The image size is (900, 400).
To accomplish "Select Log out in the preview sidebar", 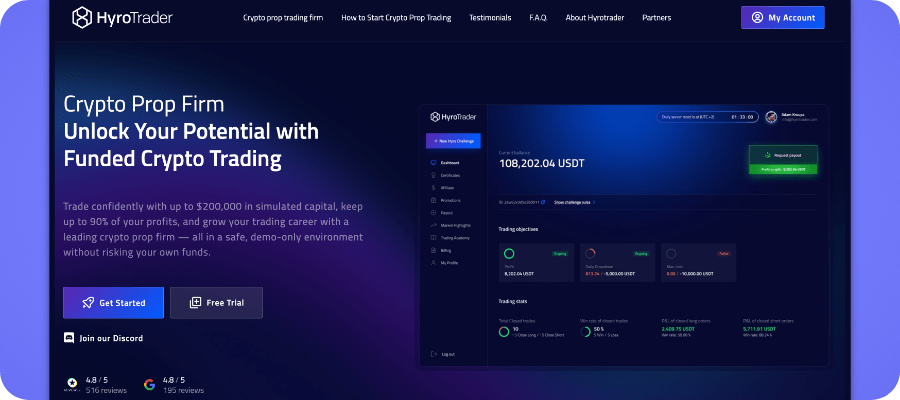I will click(446, 354).
